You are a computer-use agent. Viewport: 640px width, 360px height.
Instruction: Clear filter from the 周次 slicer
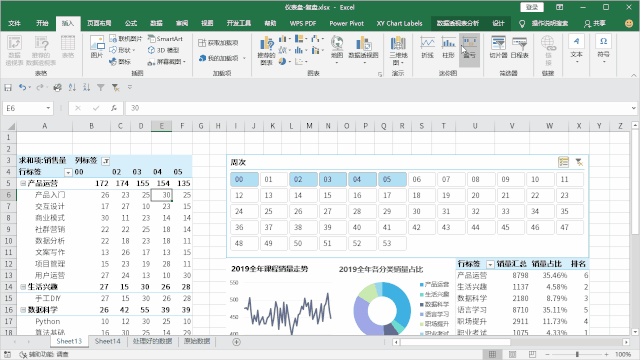pos(579,162)
